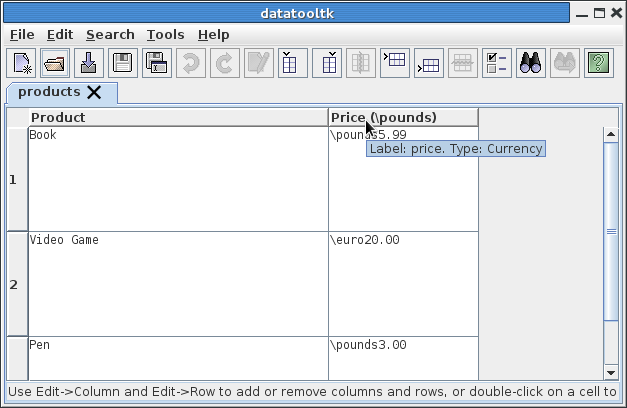Open the Search menu
The height and width of the screenshot is (408, 627).
pos(110,34)
